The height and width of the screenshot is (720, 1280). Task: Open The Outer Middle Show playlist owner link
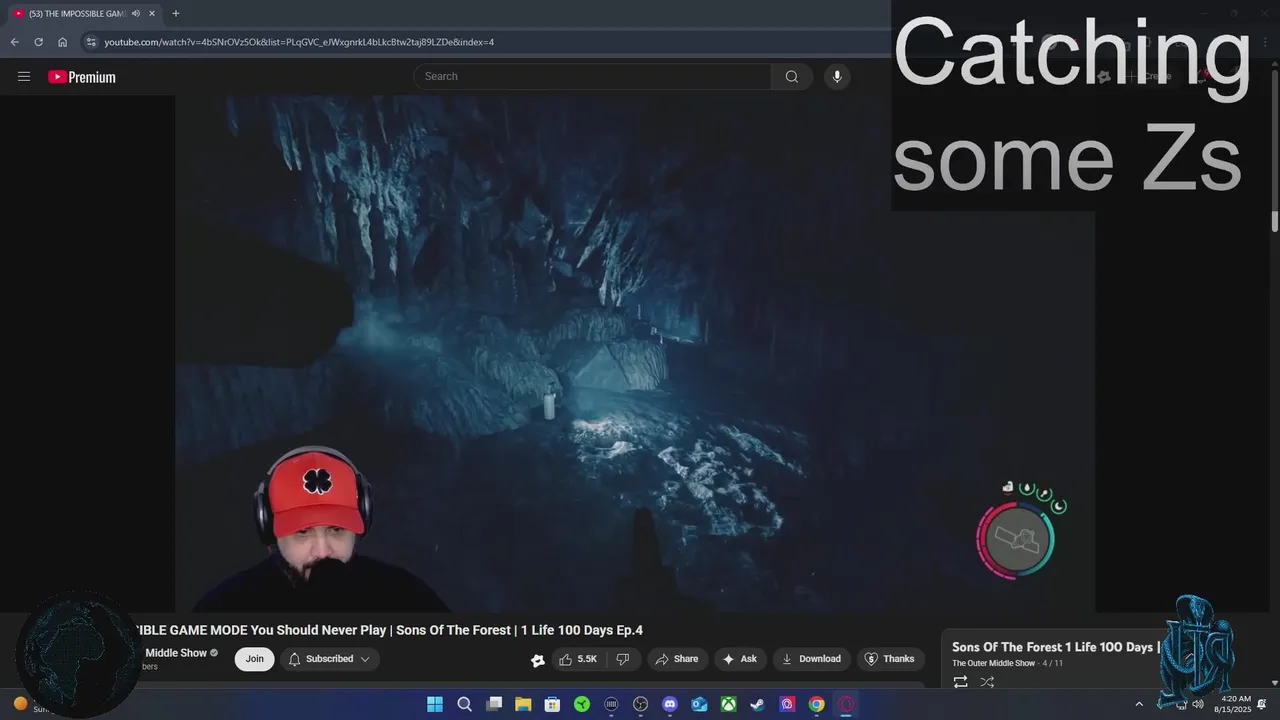pyautogui.click(x=993, y=663)
